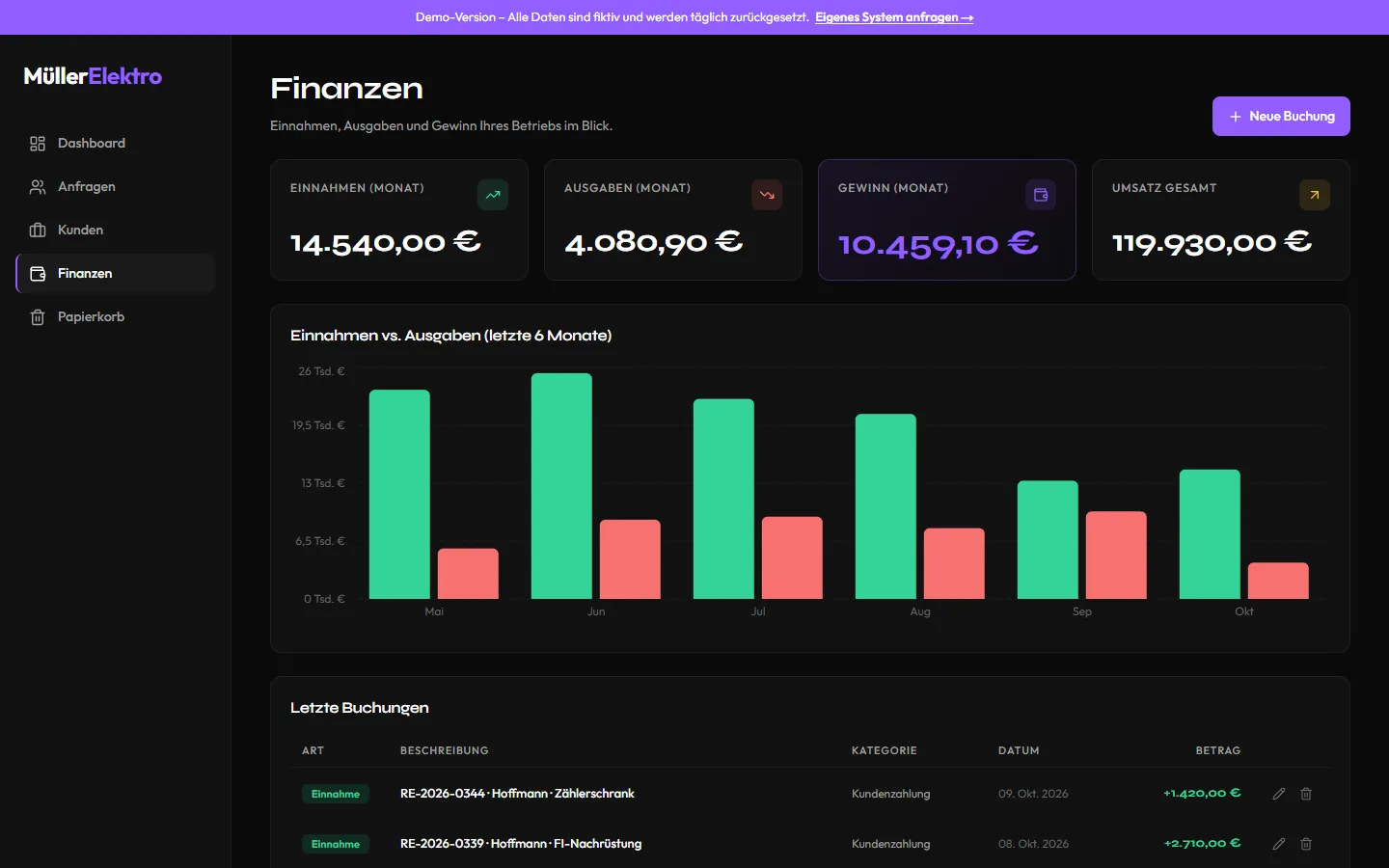Image resolution: width=1389 pixels, height=868 pixels.
Task: Click the arrow icon on Umsatz Gesamt card
Action: tap(1315, 195)
